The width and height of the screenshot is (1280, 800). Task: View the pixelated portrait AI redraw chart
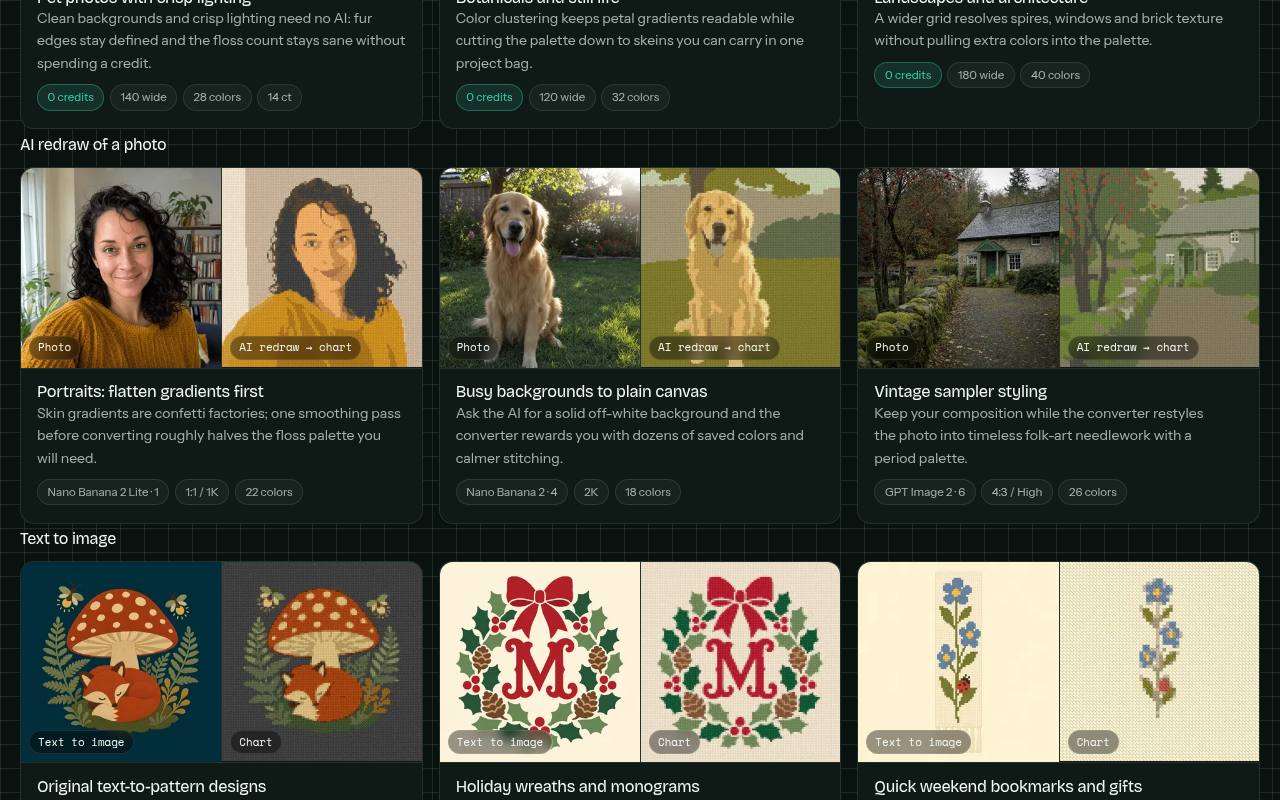322,268
